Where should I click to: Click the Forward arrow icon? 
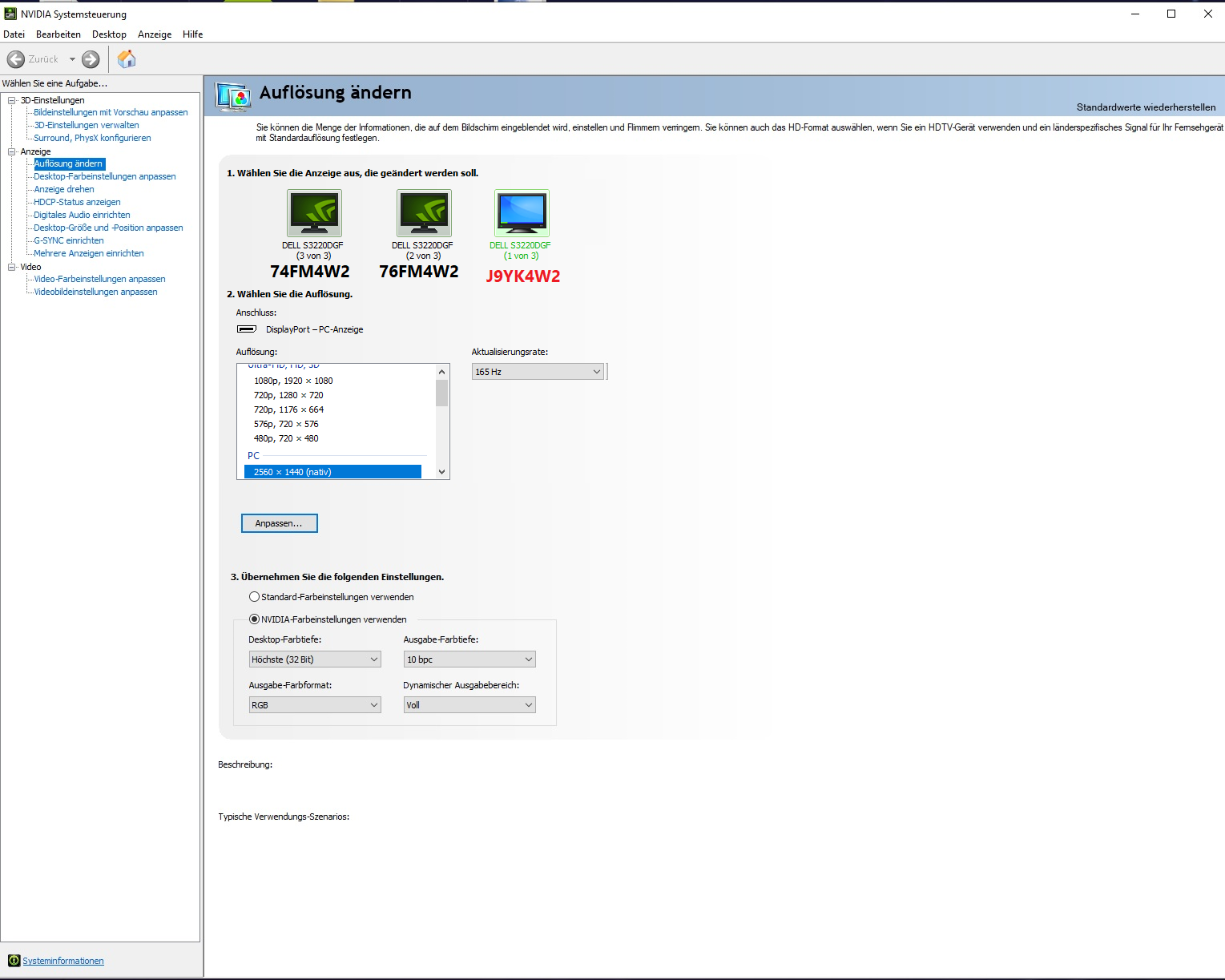pos(91,59)
